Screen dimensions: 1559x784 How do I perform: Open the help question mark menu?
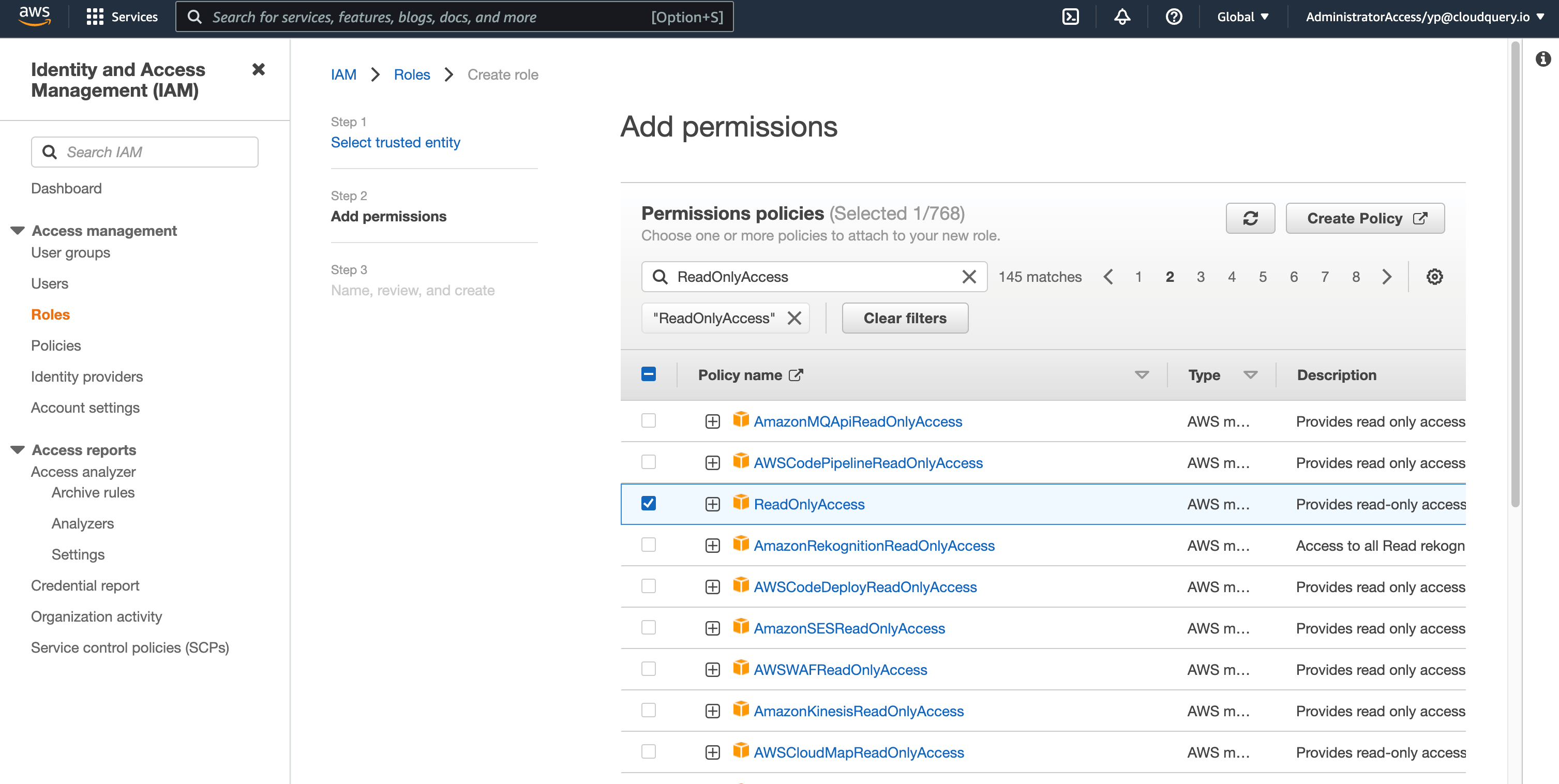coord(1174,17)
